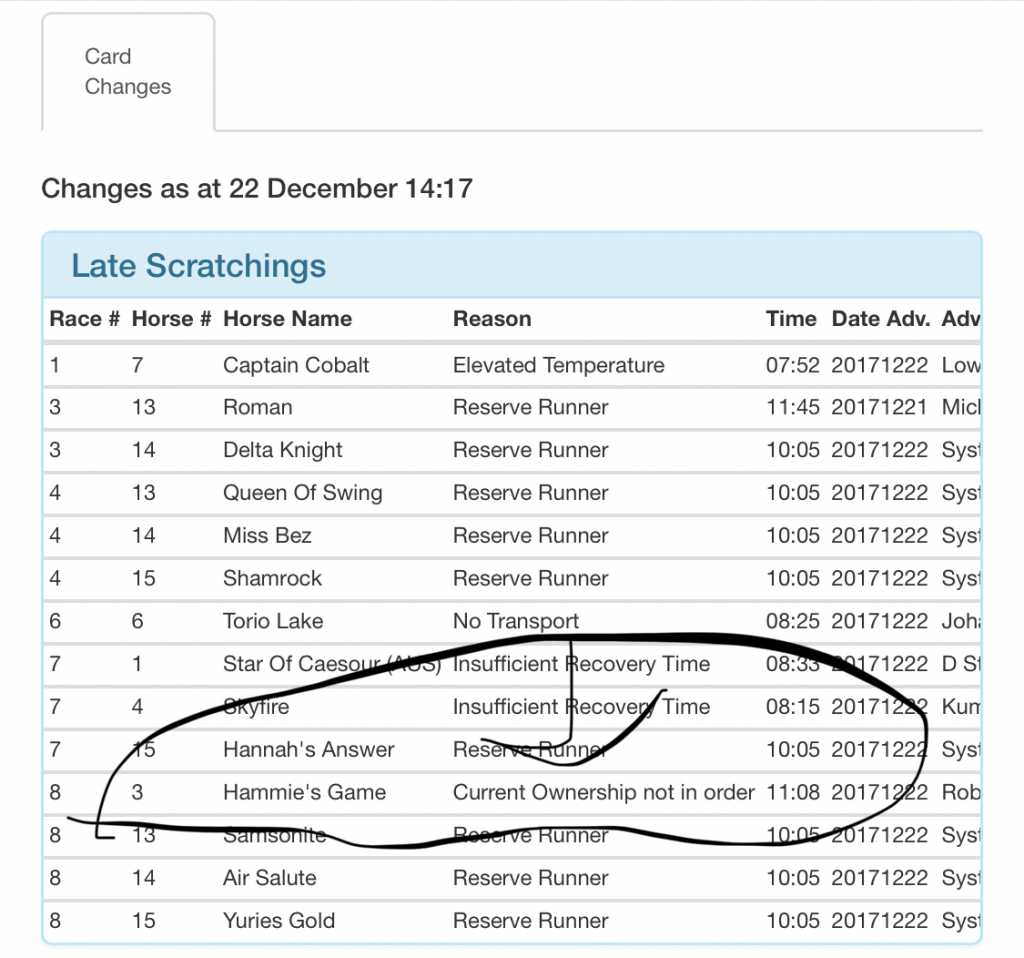Viewport: 1024px width, 958px height.
Task: Click the Reason column header
Action: [492, 319]
